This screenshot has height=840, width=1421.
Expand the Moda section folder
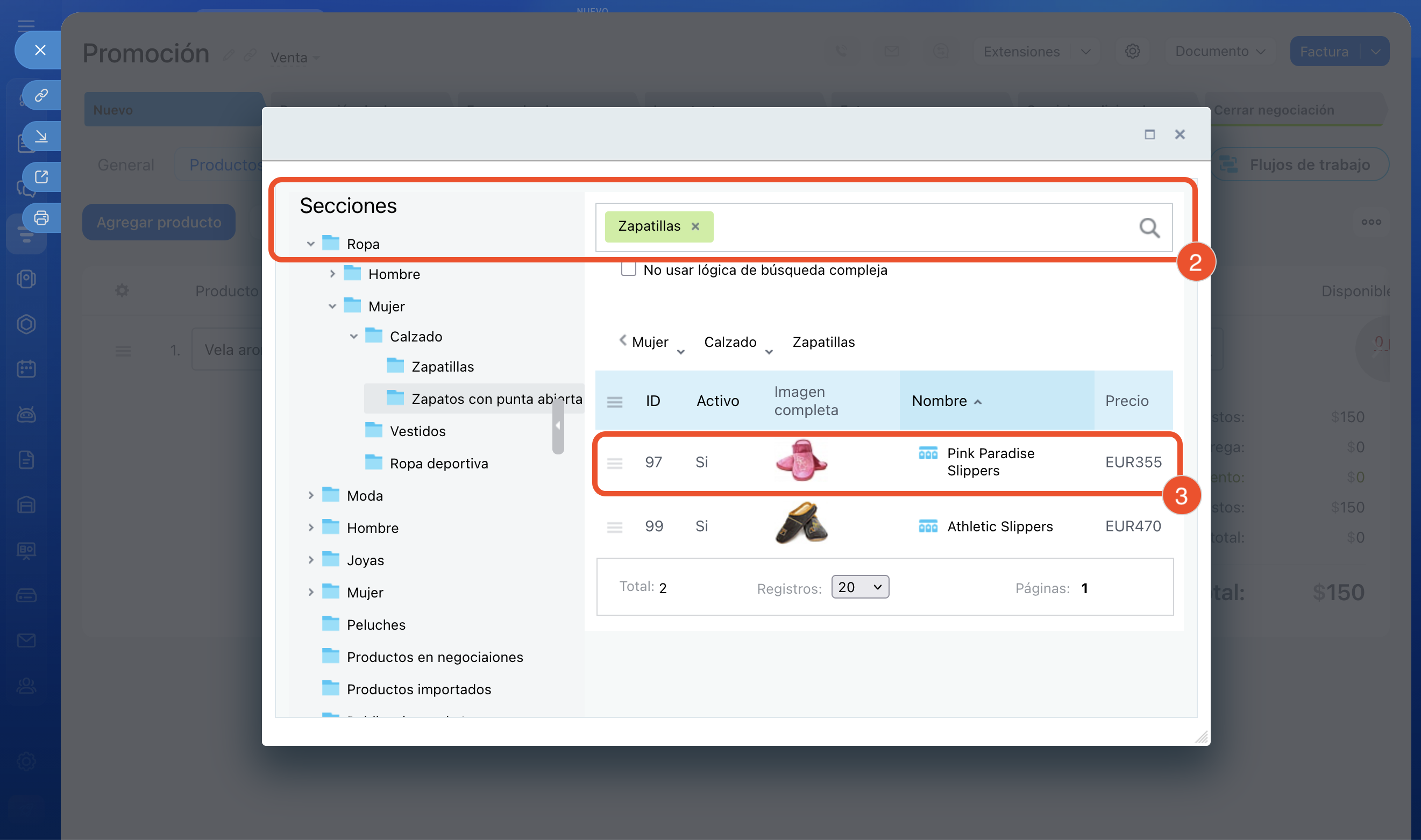(311, 495)
